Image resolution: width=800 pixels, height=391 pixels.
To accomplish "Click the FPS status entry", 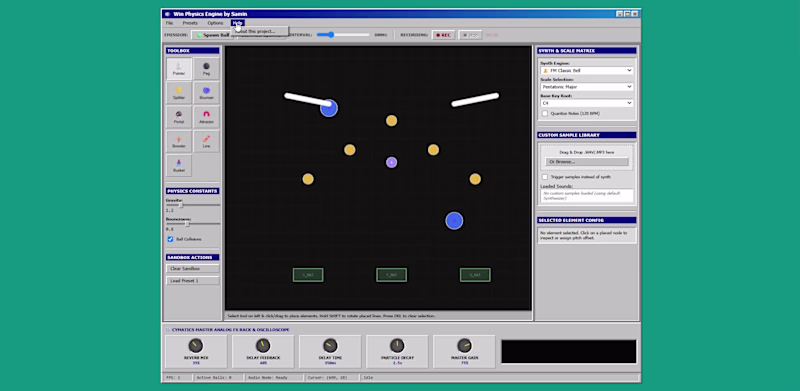I will pyautogui.click(x=178, y=378).
